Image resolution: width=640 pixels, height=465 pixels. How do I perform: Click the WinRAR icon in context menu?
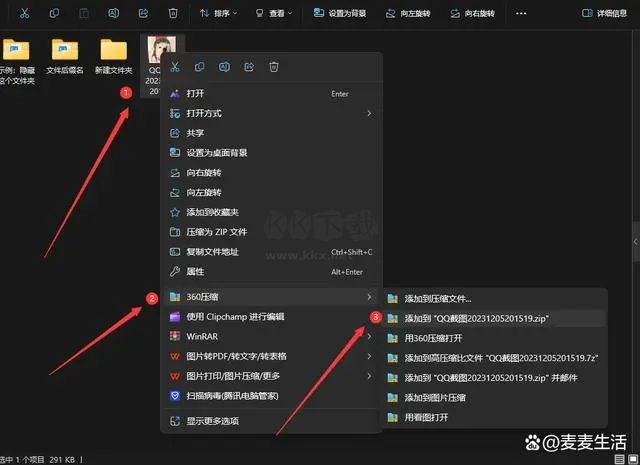pyautogui.click(x=175, y=336)
